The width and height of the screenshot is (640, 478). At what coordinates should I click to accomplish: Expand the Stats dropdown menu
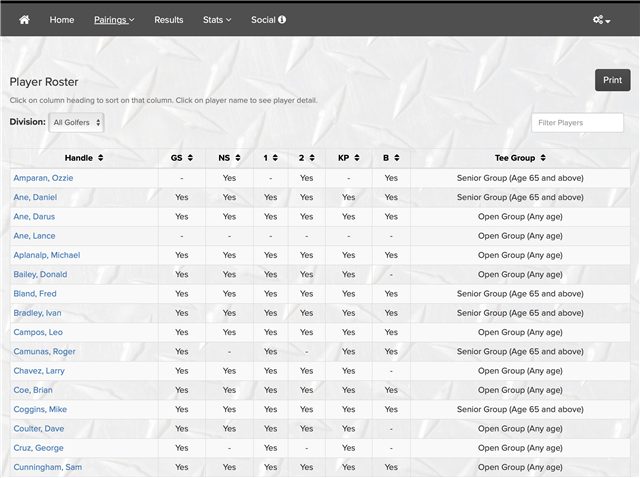(216, 19)
